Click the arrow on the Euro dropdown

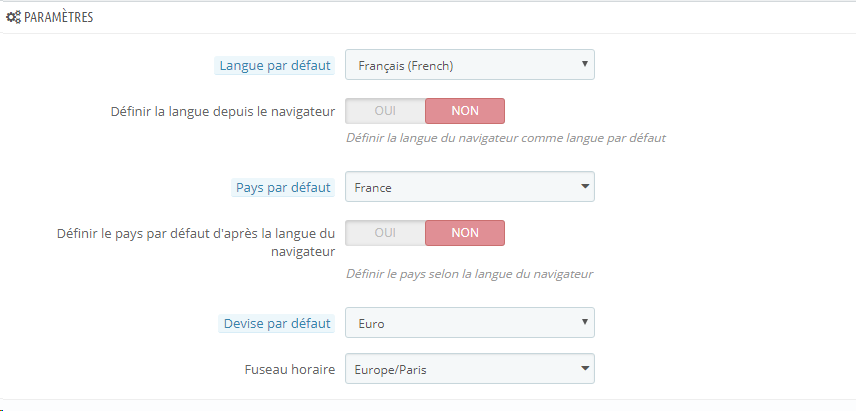[x=583, y=323]
